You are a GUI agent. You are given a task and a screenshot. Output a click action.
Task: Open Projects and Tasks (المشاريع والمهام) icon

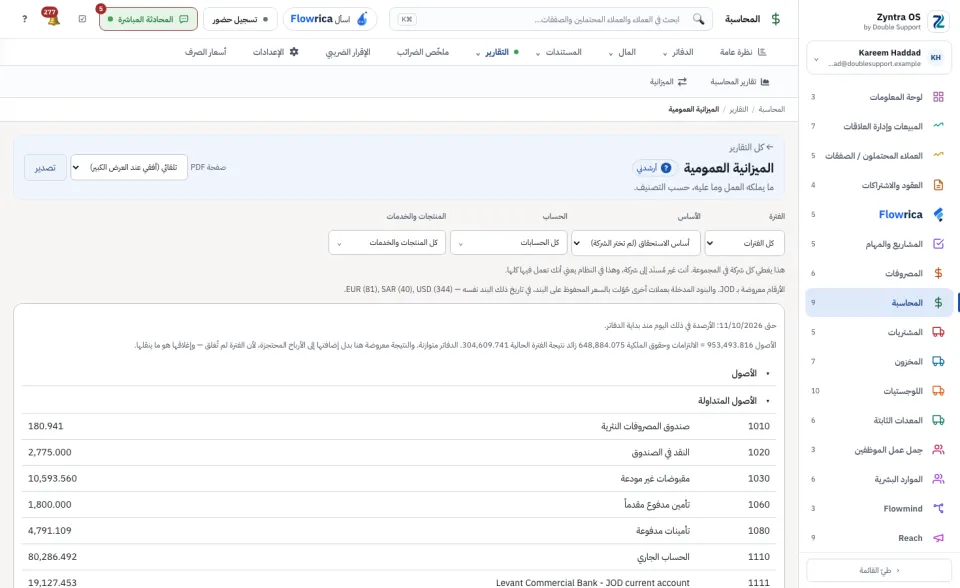point(938,244)
